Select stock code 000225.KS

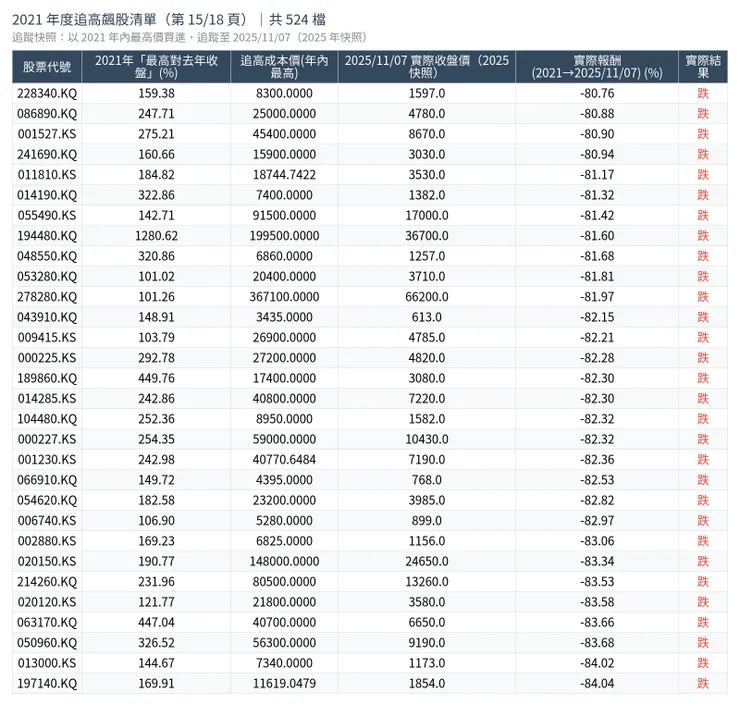tap(47, 358)
